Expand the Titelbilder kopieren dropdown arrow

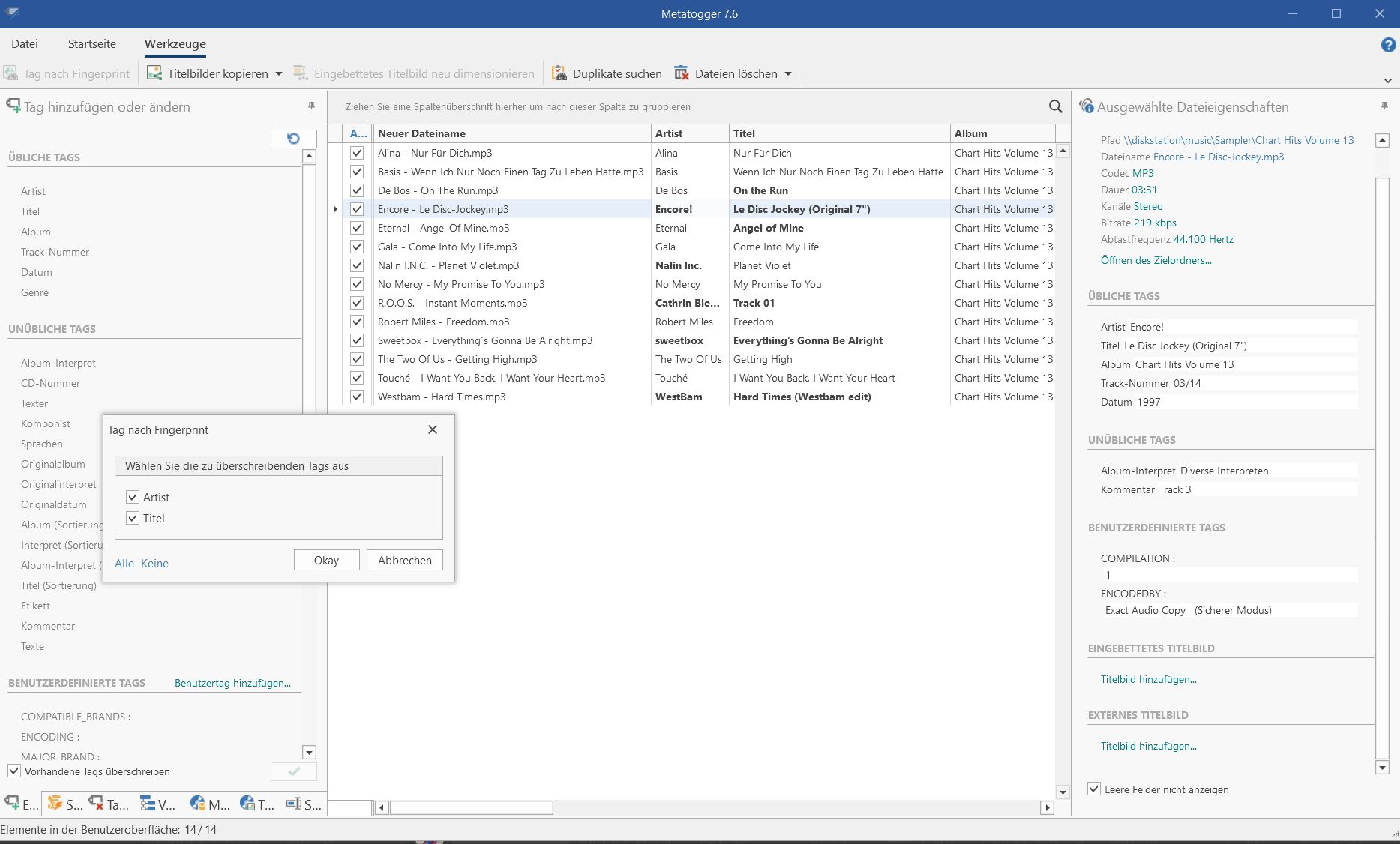(x=279, y=73)
